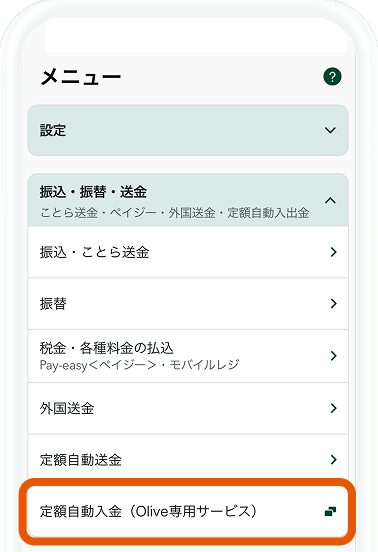Click the arrow next to 振込・ことら送金

pos(333,252)
